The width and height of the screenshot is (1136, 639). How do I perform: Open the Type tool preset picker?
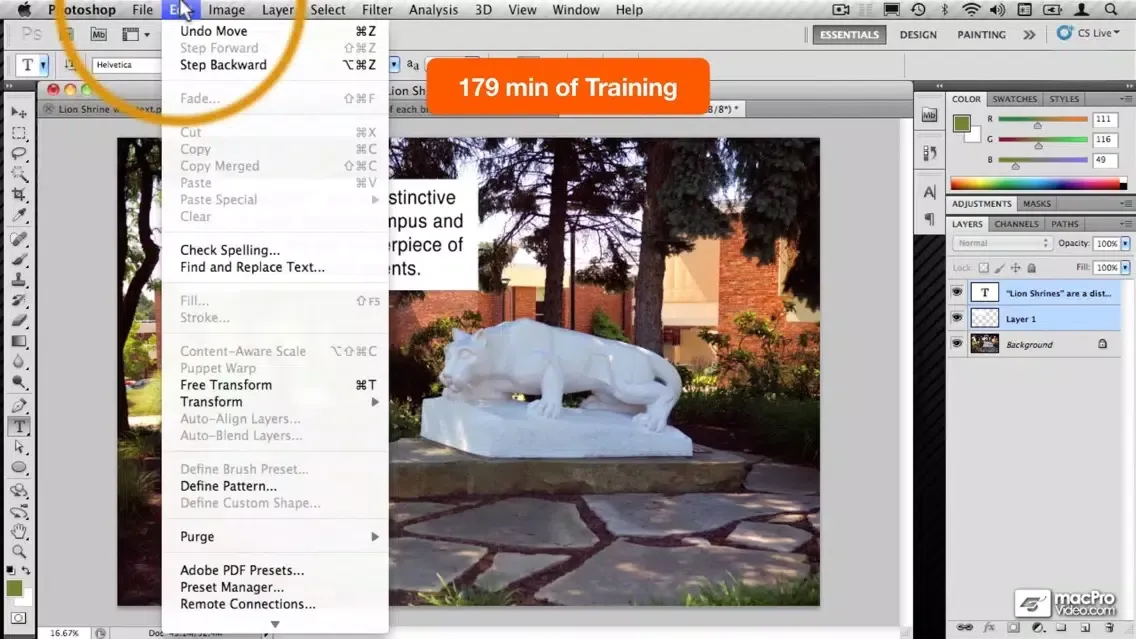(43, 65)
